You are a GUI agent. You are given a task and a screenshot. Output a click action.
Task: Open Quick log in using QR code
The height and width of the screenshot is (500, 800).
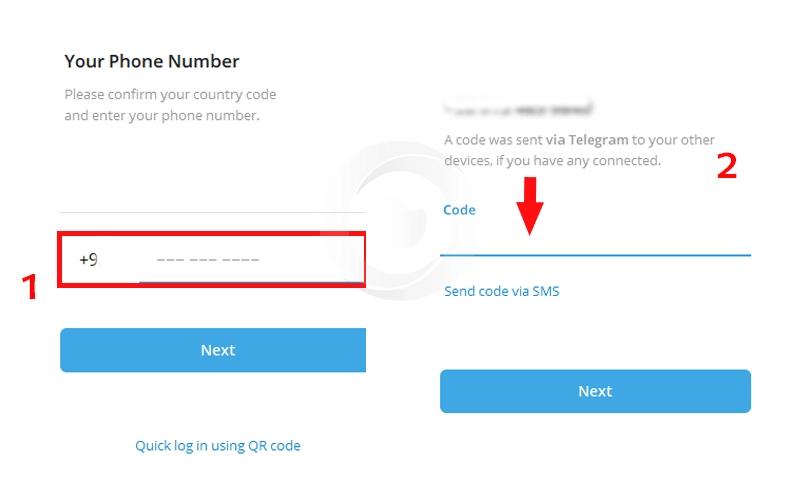click(218, 446)
